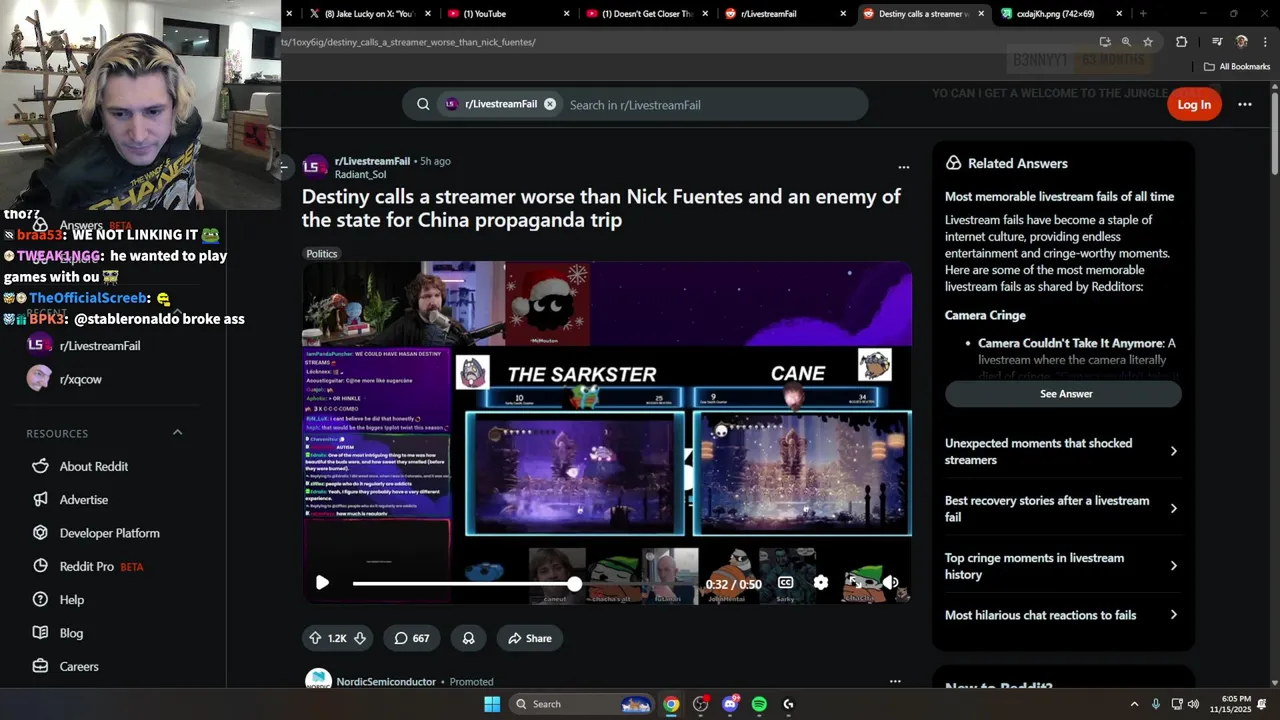Screen dimensions: 1280x720
Task: Open Logitech G HUB from the taskbar
Action: (x=788, y=704)
